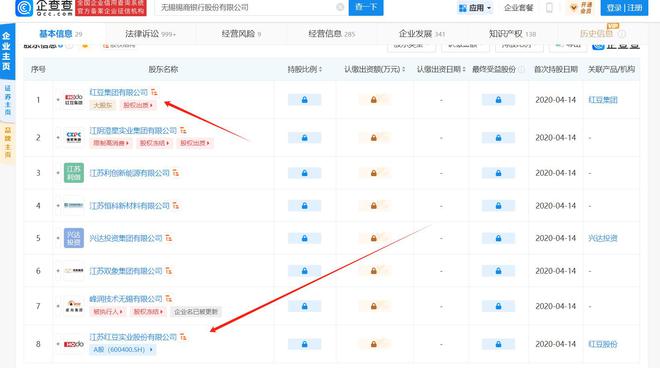Click the 查一下 search button
This screenshot has width=660, height=368.
pos(366,8)
